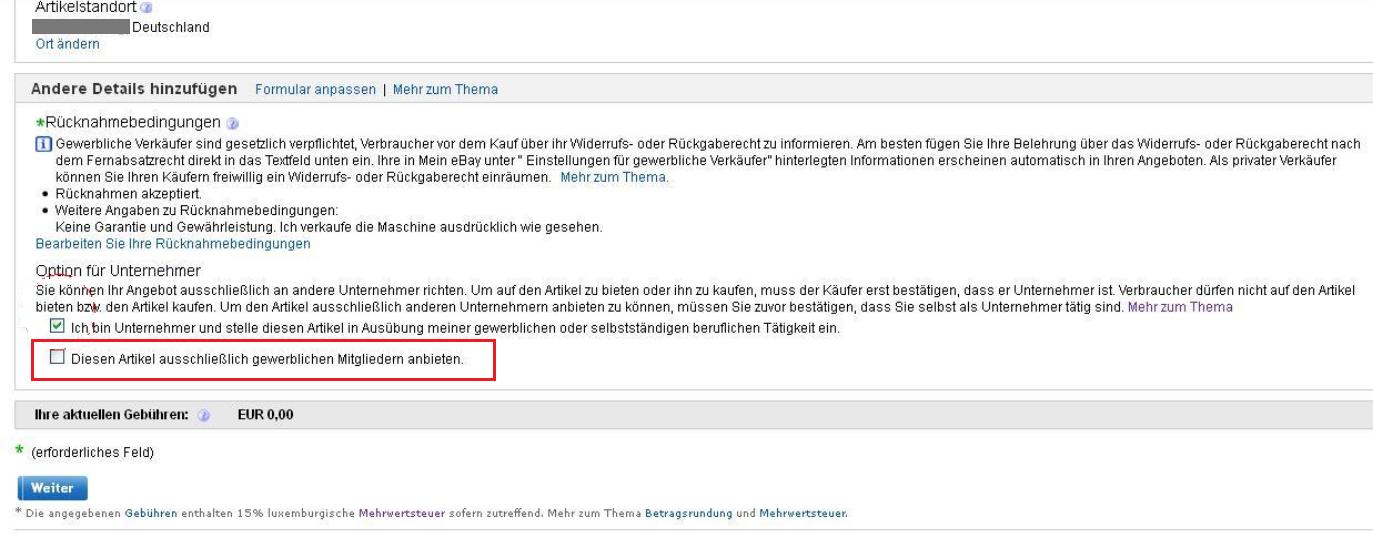Open Mehr zum Thema beside Formular anpassen

point(445,89)
